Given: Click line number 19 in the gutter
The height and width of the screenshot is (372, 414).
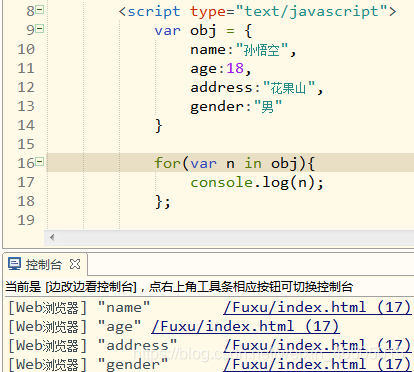Looking at the screenshot, I should tap(26, 220).
